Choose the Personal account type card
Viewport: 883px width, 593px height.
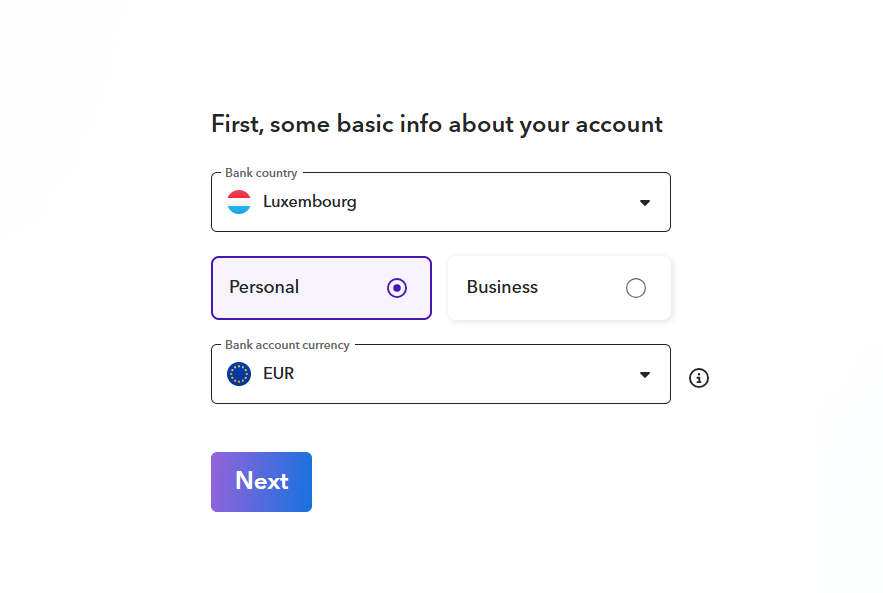pyautogui.click(x=321, y=288)
